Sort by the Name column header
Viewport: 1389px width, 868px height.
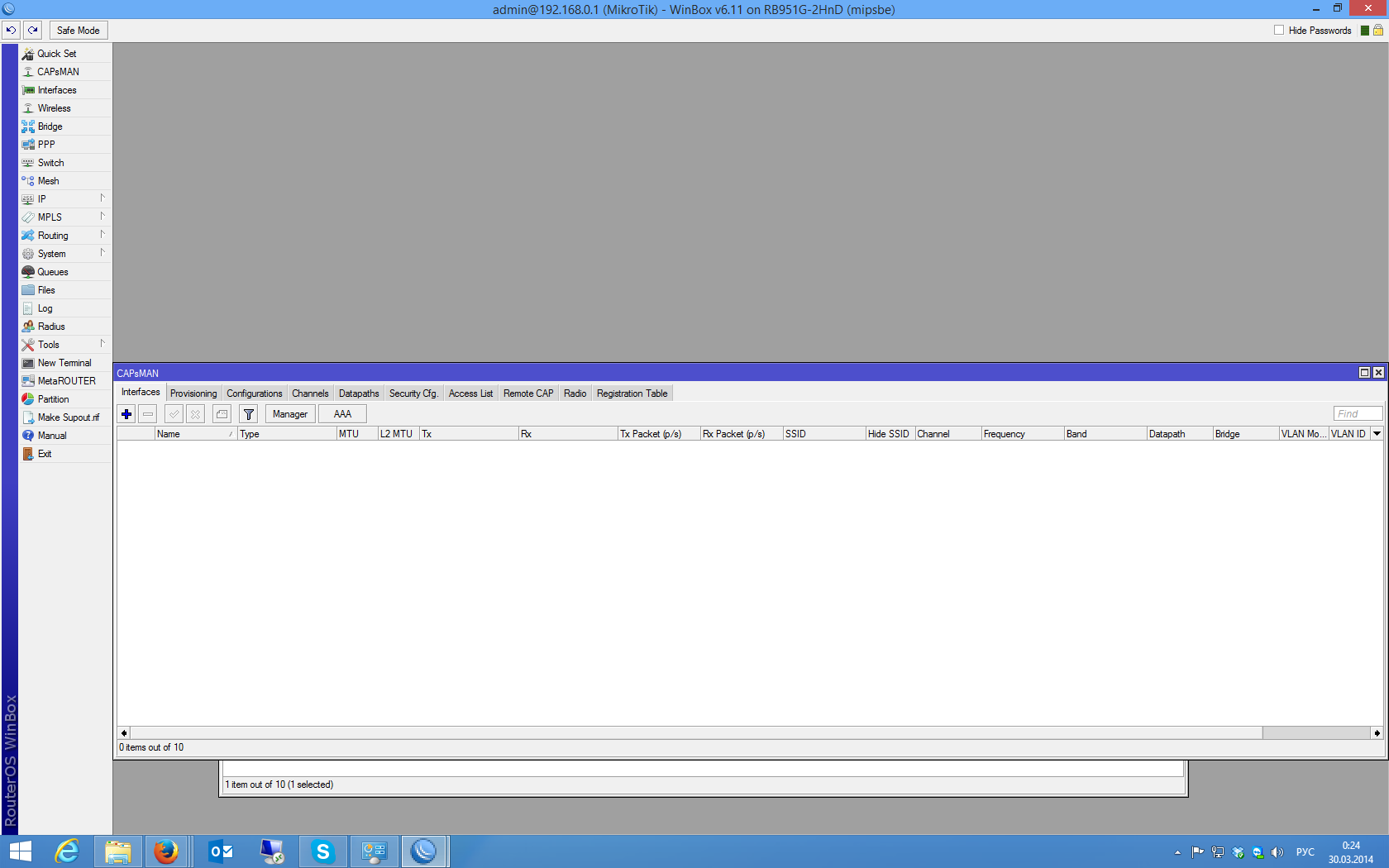point(196,434)
